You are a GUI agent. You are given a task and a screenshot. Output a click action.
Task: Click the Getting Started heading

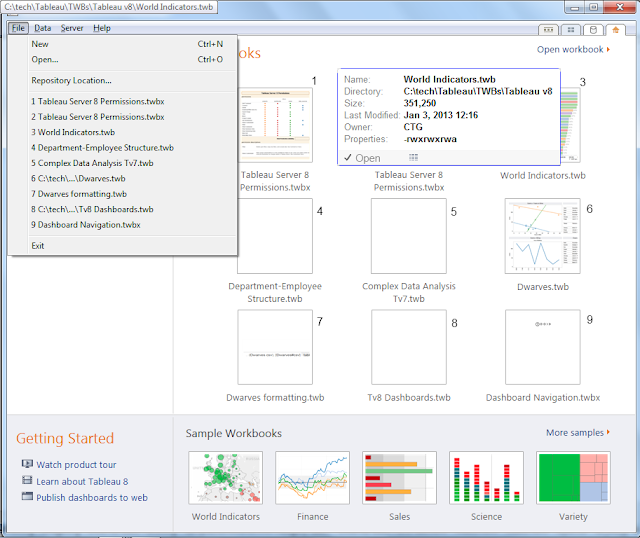(65, 438)
